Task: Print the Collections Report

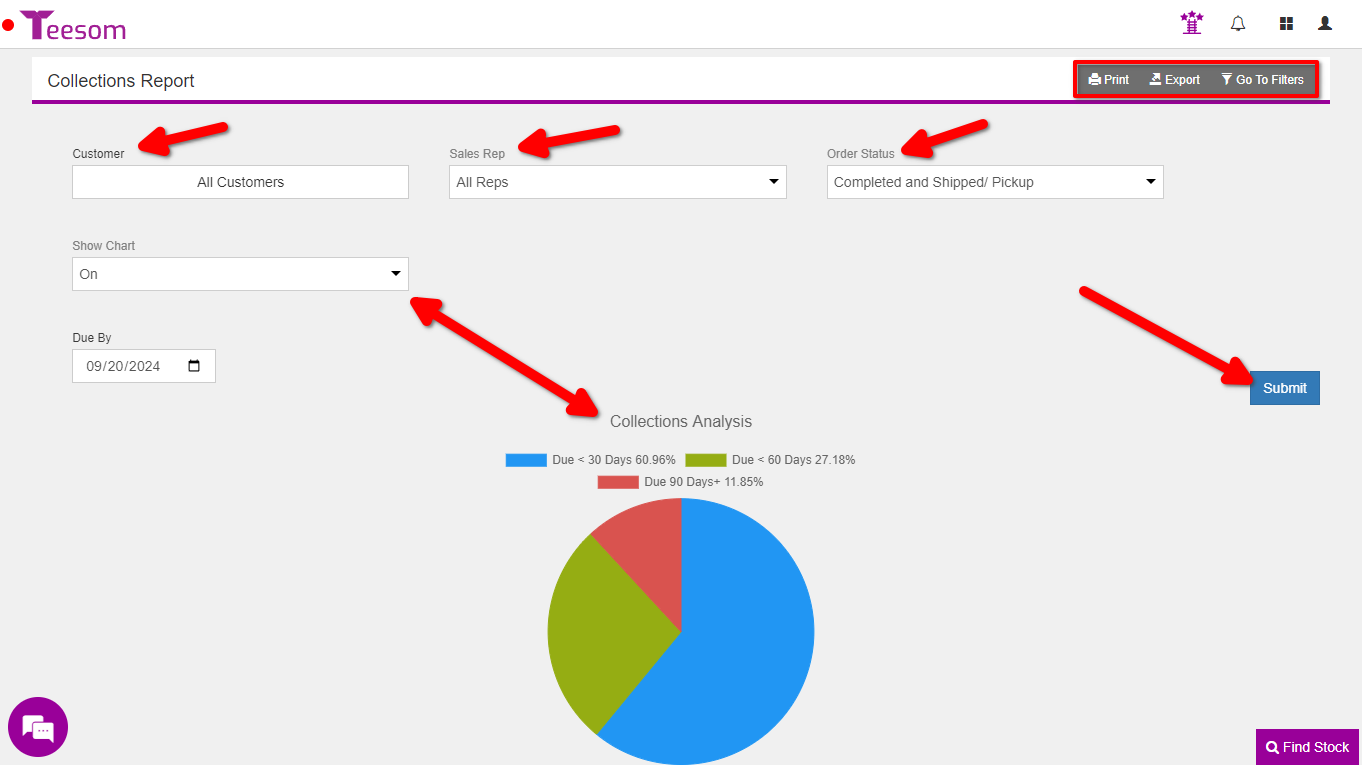Action: point(1109,80)
